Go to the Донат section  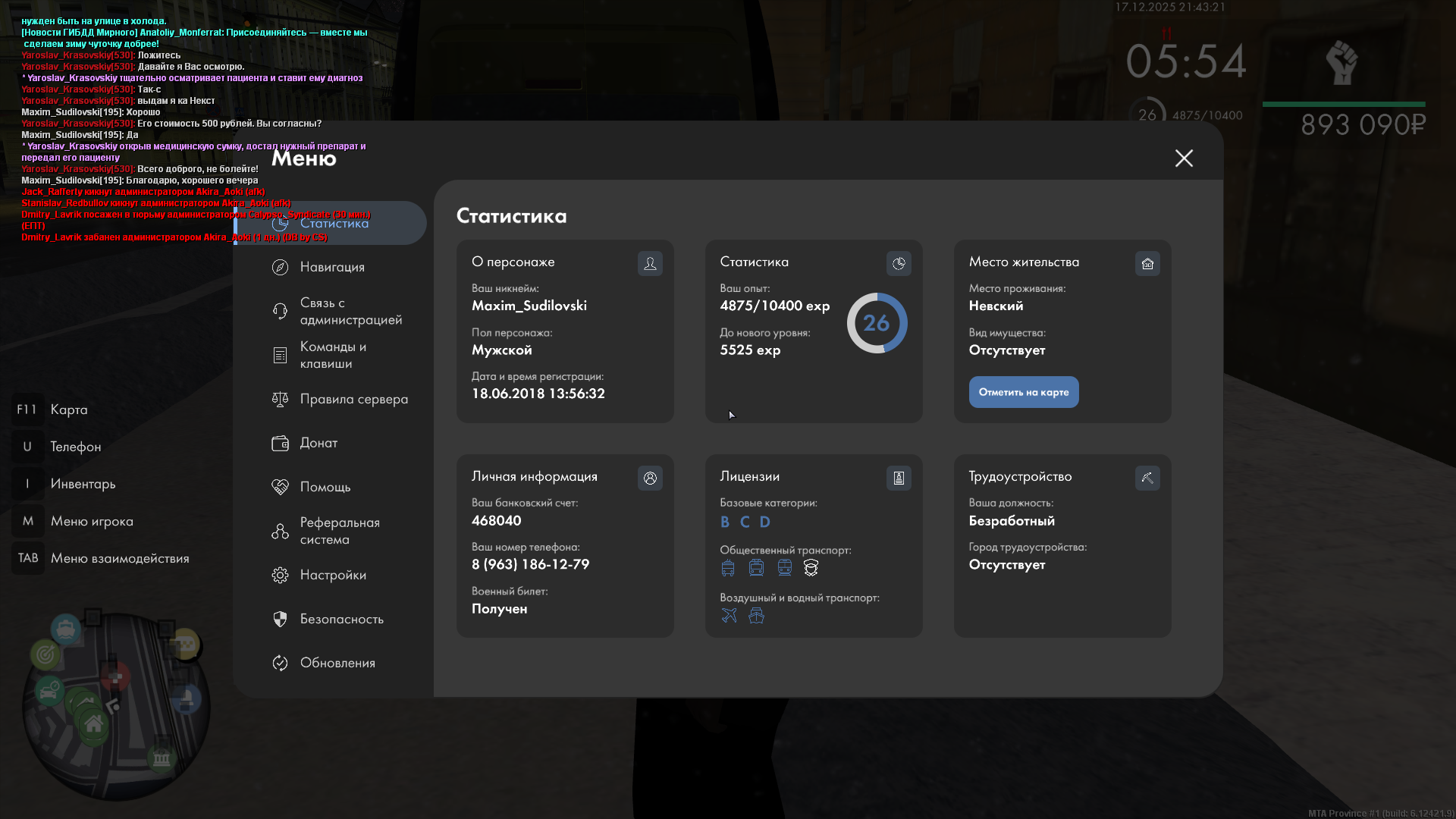point(318,443)
